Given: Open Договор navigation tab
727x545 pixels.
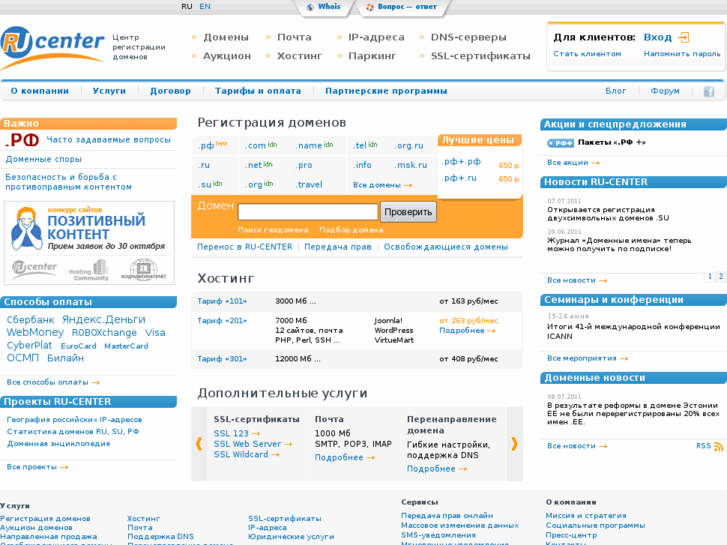Looking at the screenshot, I should (170, 91).
